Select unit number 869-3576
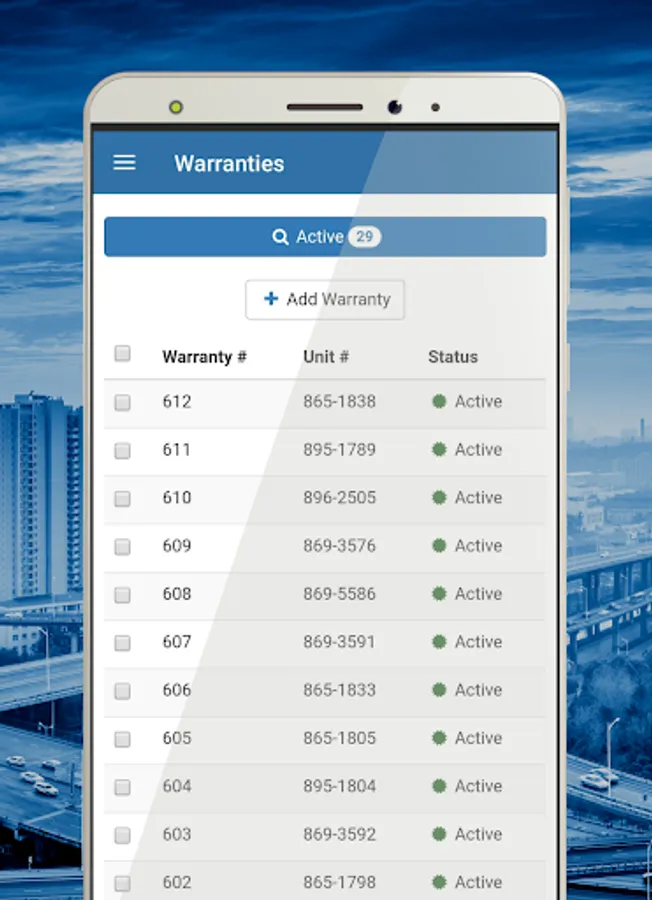This screenshot has width=652, height=900. pos(340,545)
